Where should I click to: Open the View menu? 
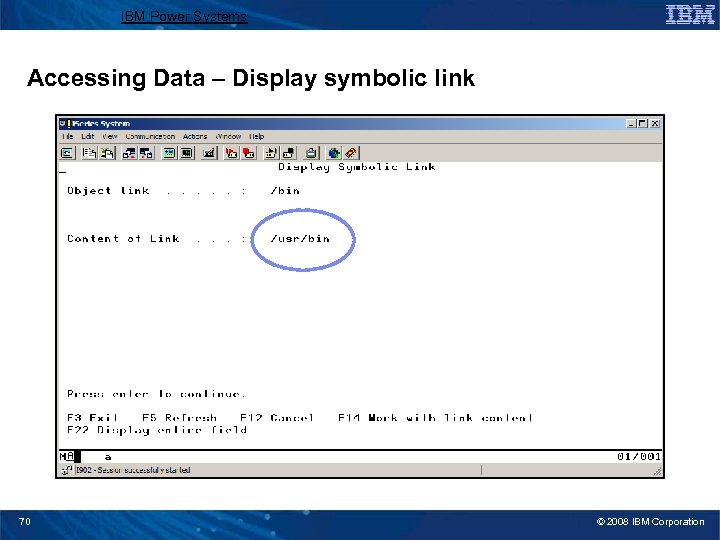(110, 136)
